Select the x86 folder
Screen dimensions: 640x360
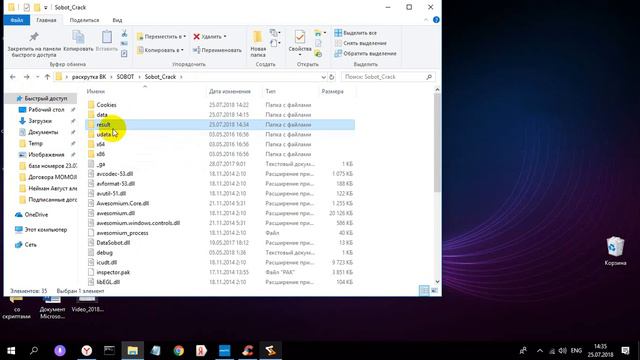tap(100, 154)
